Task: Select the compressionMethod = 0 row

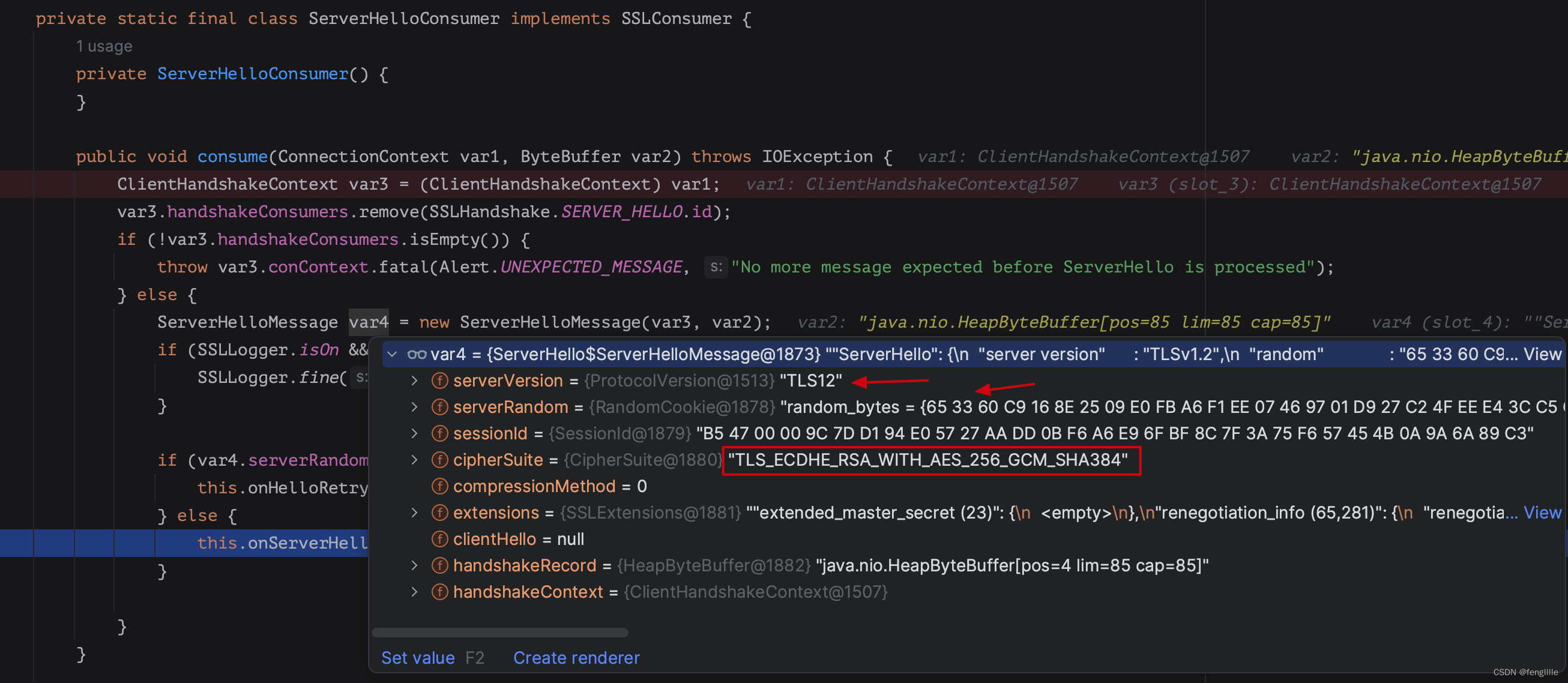Action: [x=549, y=486]
